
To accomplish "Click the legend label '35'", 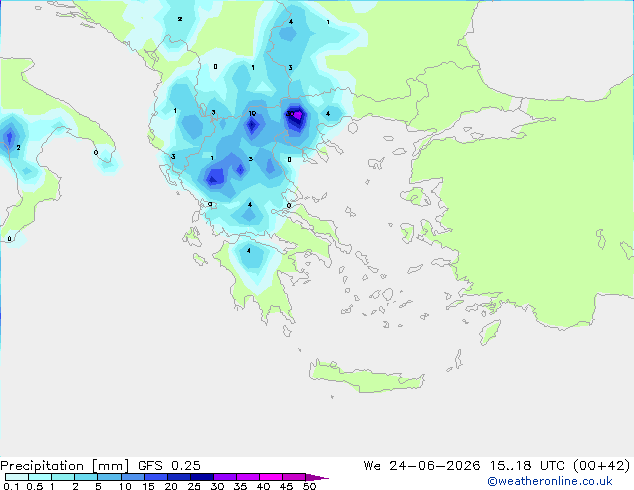I will pos(240,486).
